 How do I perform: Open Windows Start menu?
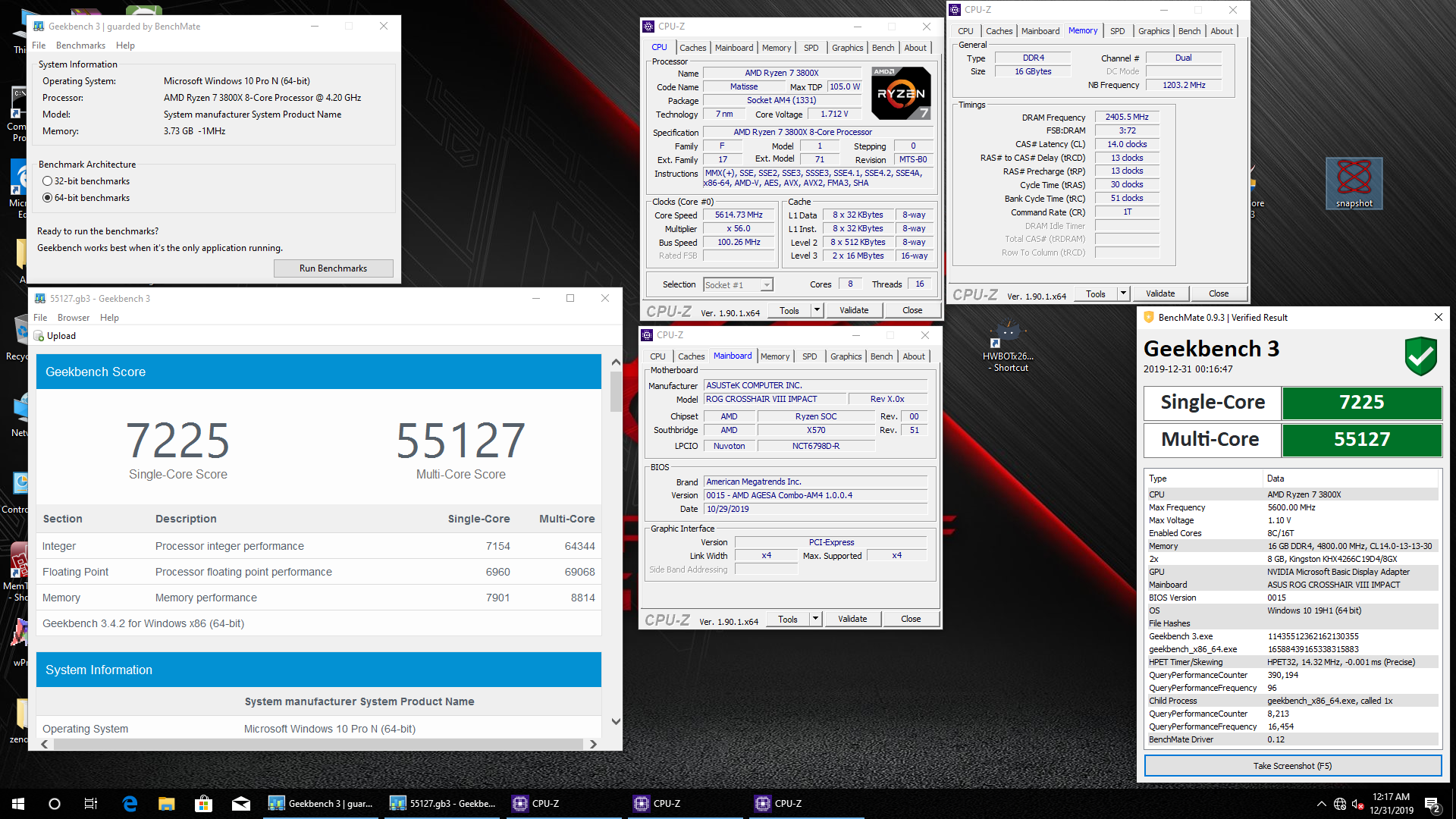pos(18,804)
